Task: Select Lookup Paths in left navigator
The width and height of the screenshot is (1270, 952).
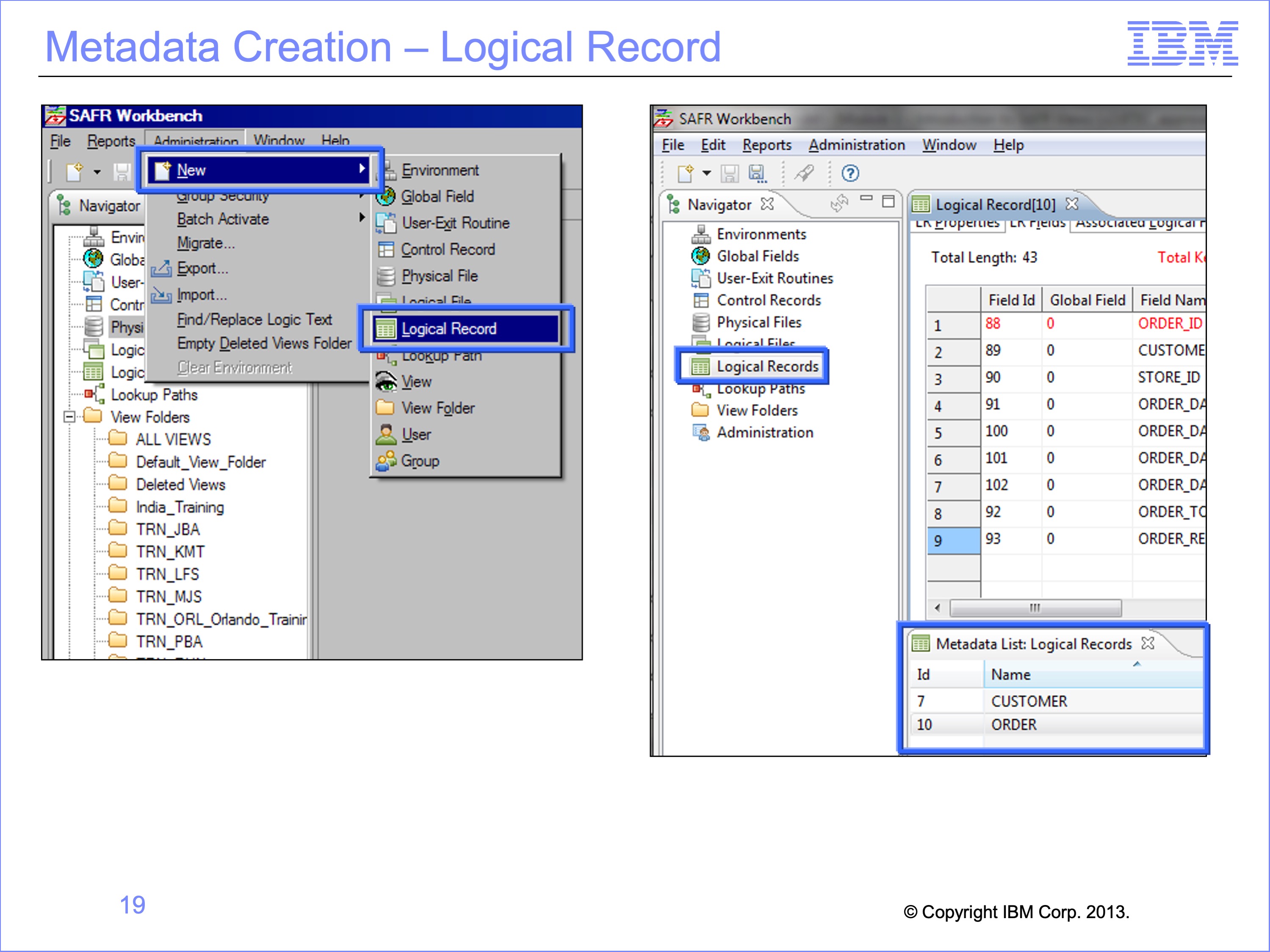Action: (x=154, y=395)
